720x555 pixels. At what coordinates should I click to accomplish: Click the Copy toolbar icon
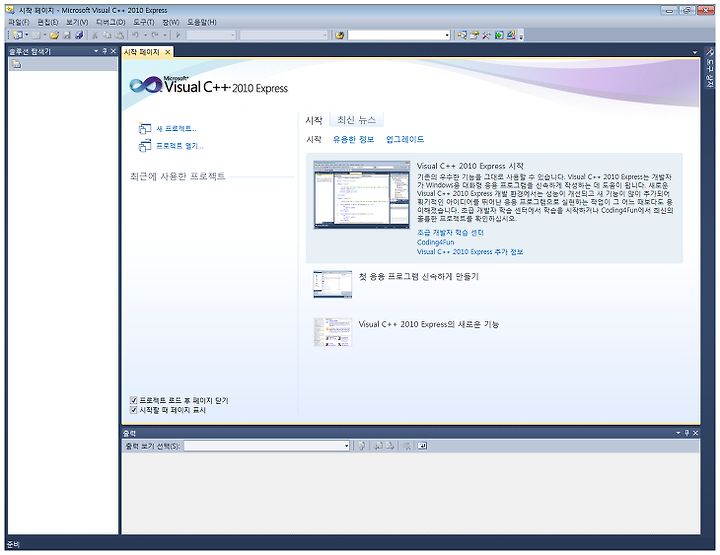tap(107, 35)
